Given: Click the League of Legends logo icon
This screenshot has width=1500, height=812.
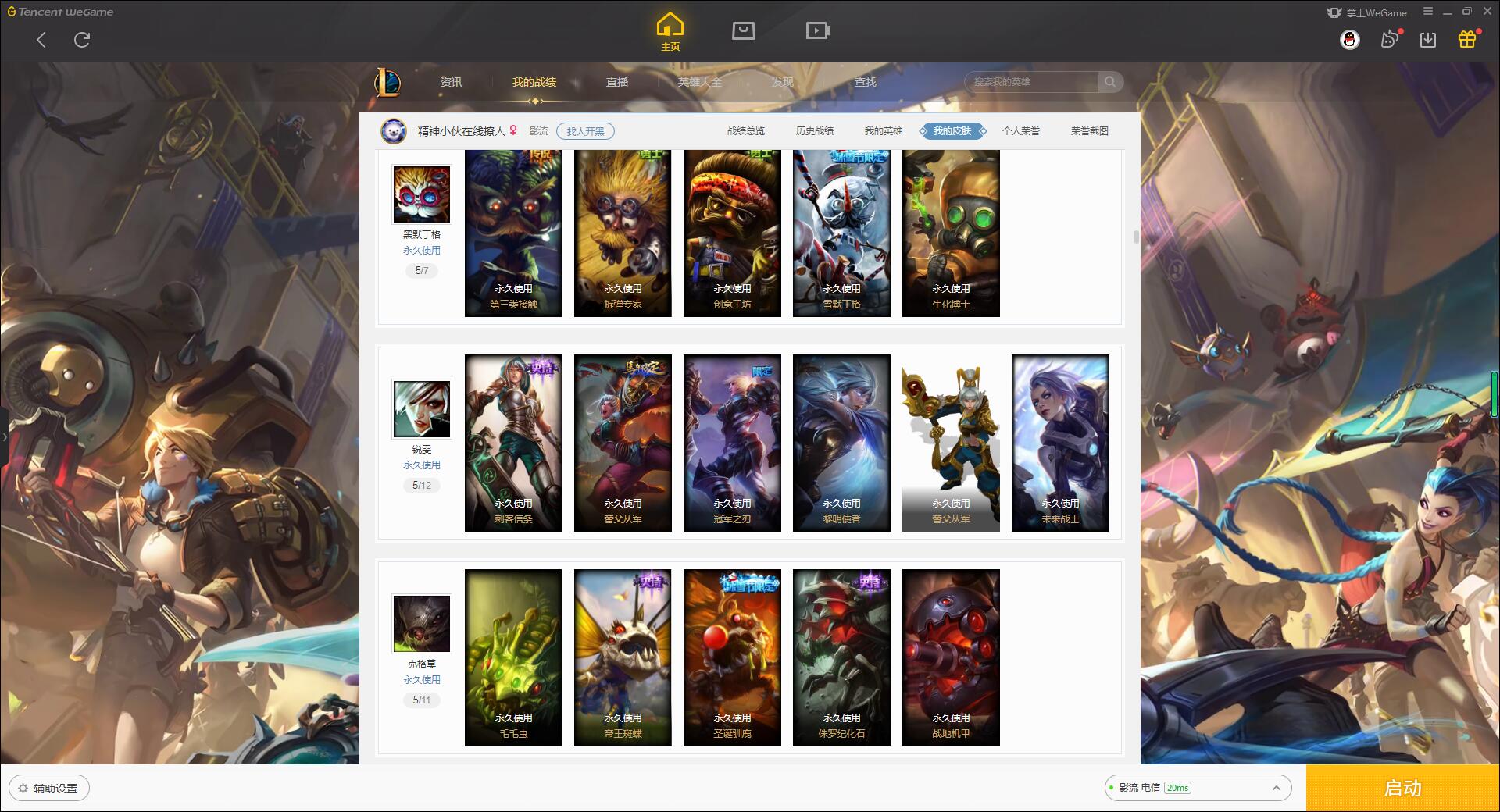Looking at the screenshot, I should (388, 82).
